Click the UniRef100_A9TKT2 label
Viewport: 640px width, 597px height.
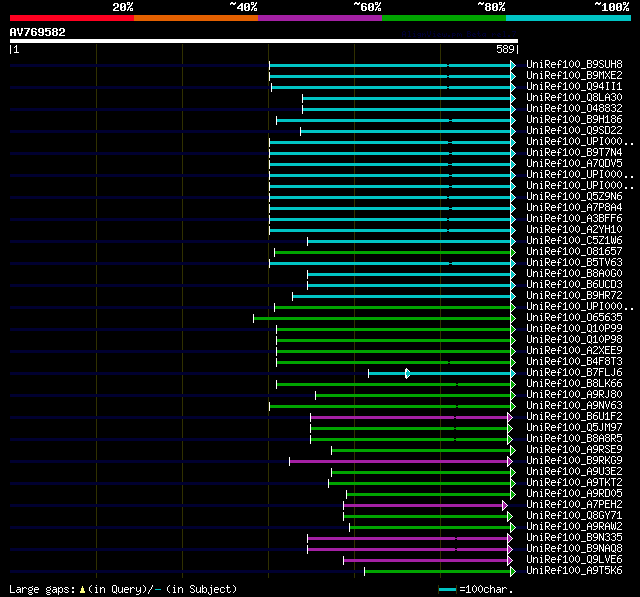click(x=574, y=483)
